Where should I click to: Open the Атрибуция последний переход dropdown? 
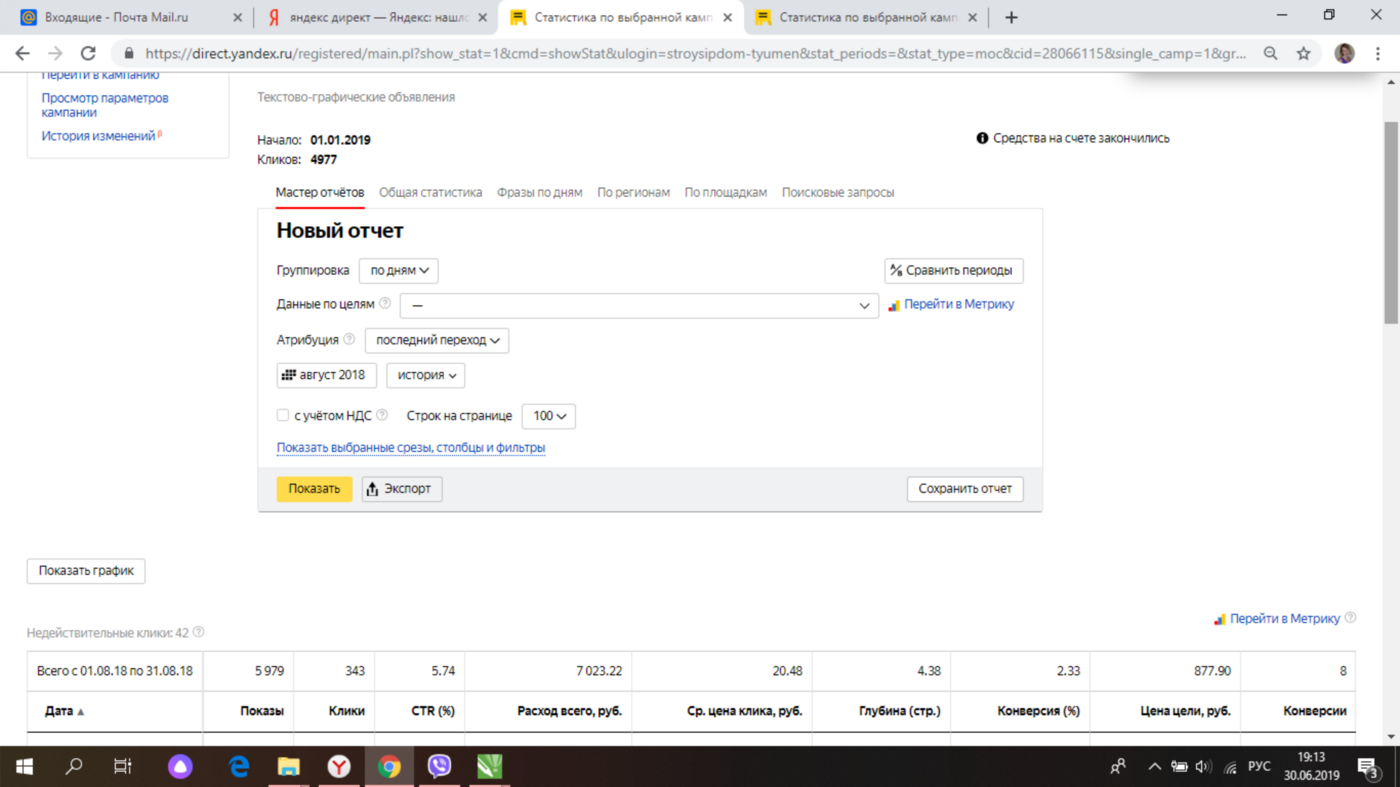click(x=437, y=340)
